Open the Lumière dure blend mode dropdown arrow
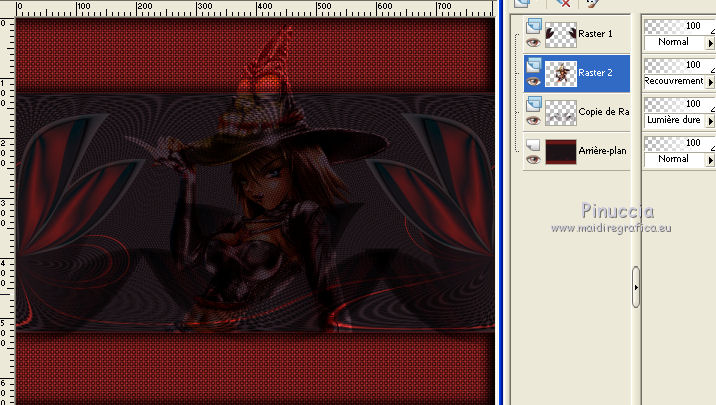716x405 pixels. 710,121
